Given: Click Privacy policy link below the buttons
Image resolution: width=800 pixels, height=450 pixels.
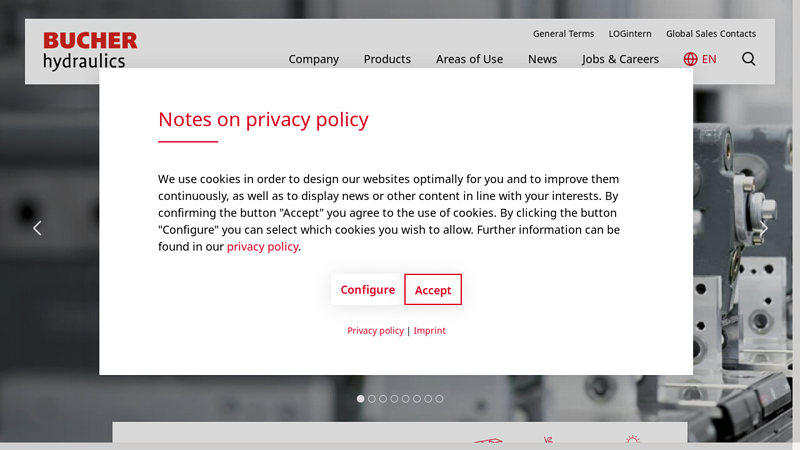Looking at the screenshot, I should pos(375,331).
